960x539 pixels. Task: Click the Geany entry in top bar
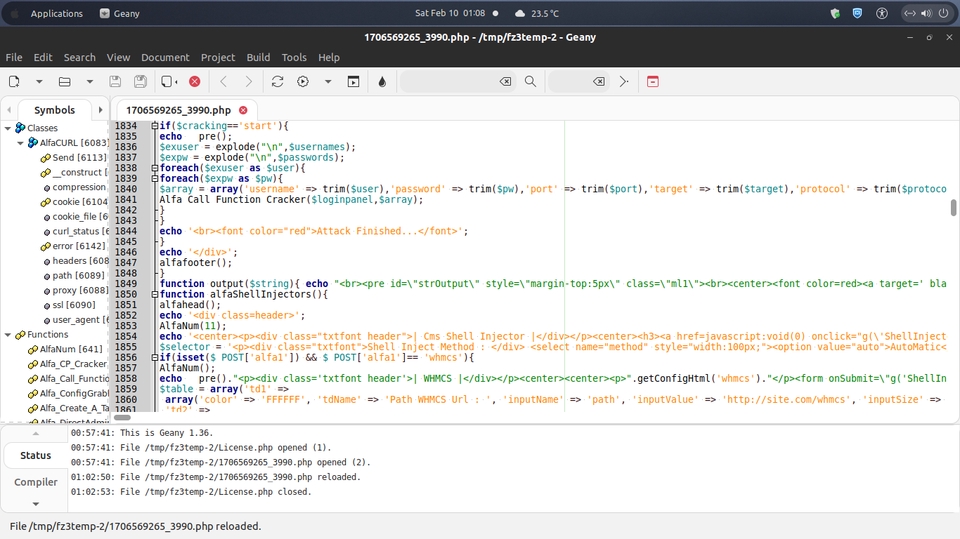[120, 13]
